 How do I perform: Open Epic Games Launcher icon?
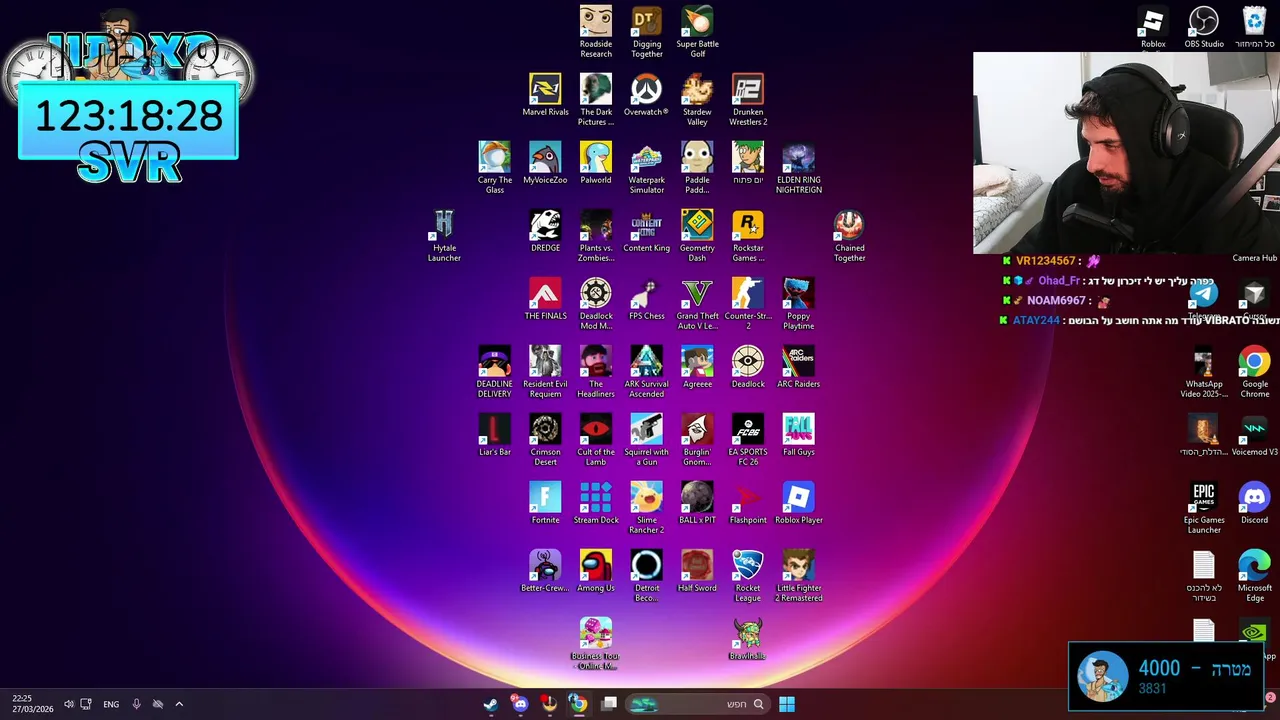click(x=1204, y=508)
